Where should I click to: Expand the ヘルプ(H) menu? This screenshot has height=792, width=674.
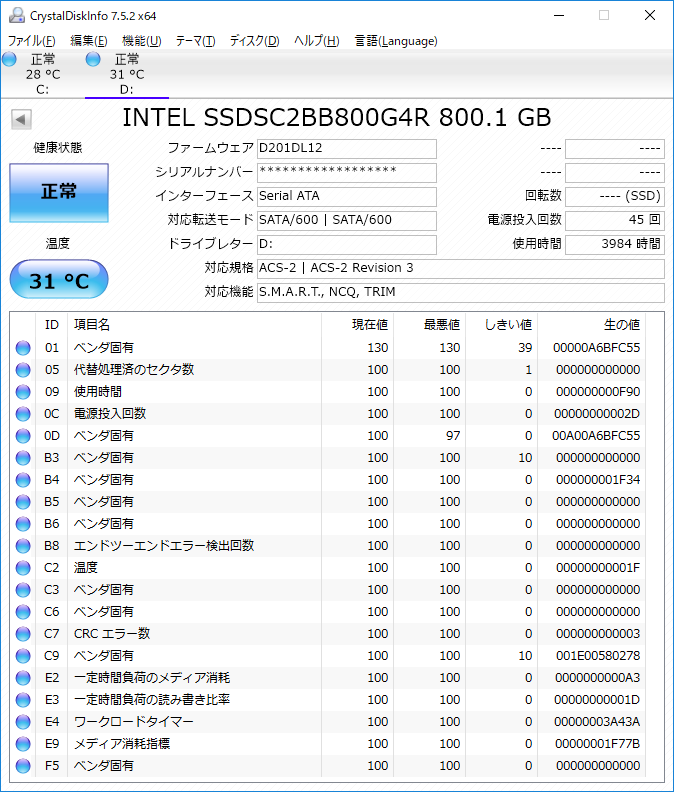[x=316, y=41]
